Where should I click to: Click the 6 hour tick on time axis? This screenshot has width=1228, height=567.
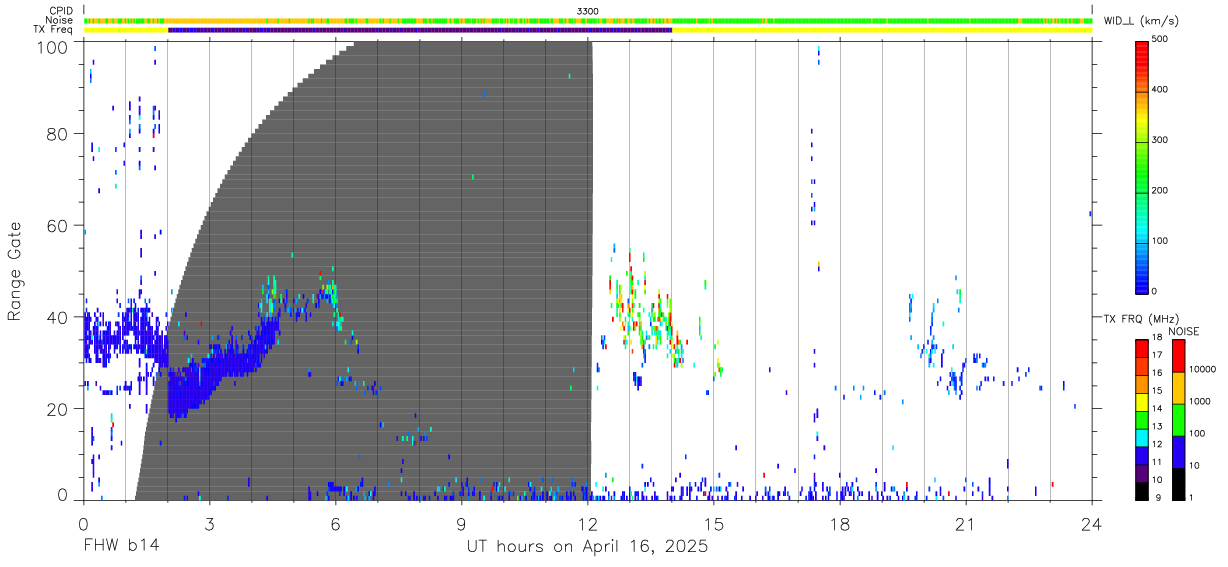click(336, 523)
